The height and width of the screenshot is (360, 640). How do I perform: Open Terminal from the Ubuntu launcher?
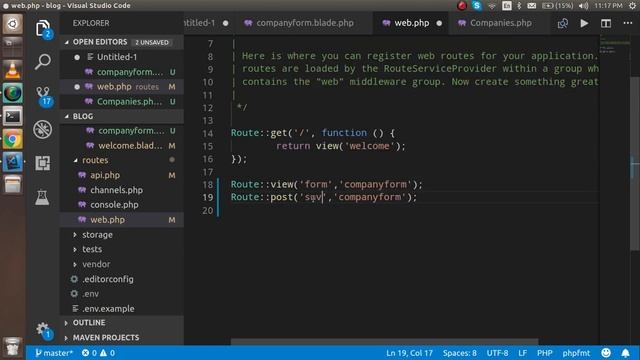(x=13, y=117)
